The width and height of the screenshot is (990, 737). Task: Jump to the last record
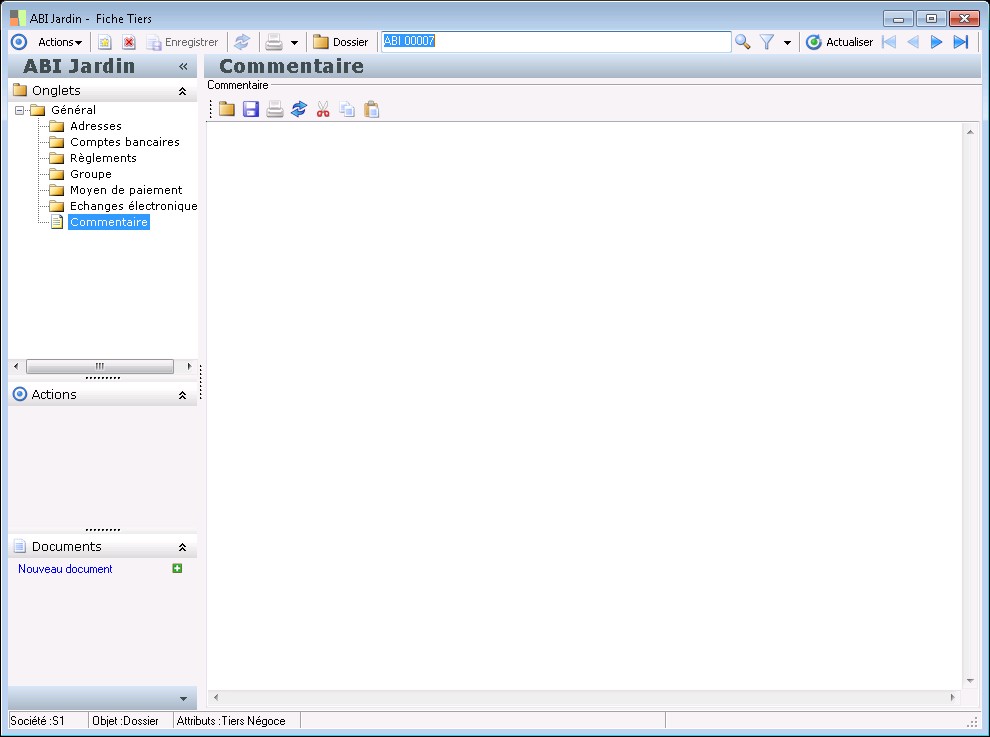(x=961, y=42)
